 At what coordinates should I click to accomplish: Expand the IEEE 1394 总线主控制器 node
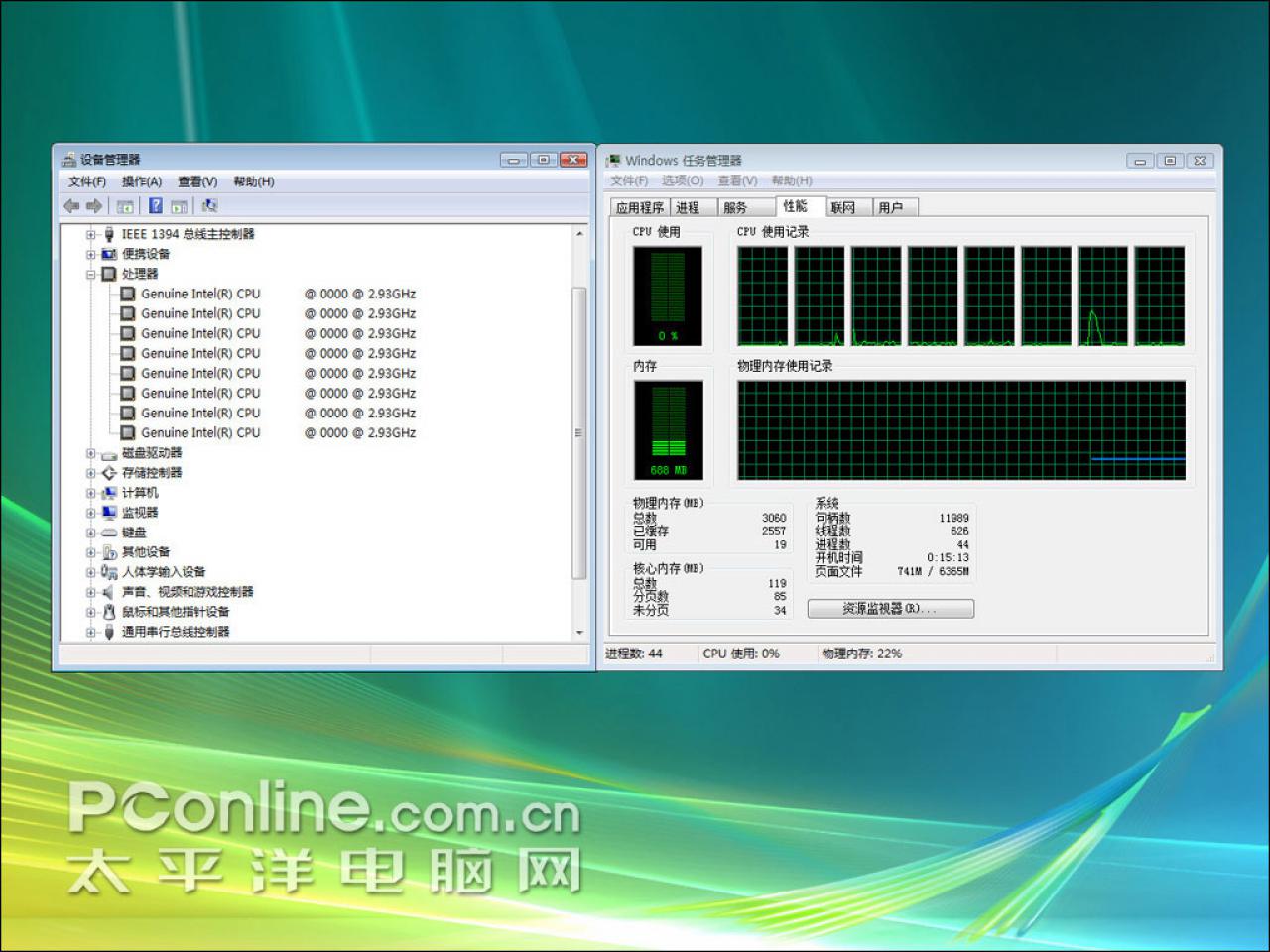click(91, 235)
